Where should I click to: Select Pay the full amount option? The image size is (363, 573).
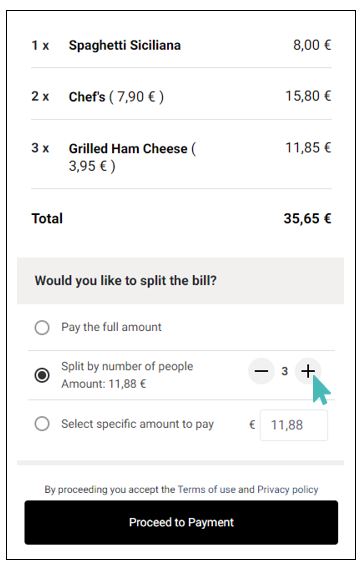tap(42, 327)
